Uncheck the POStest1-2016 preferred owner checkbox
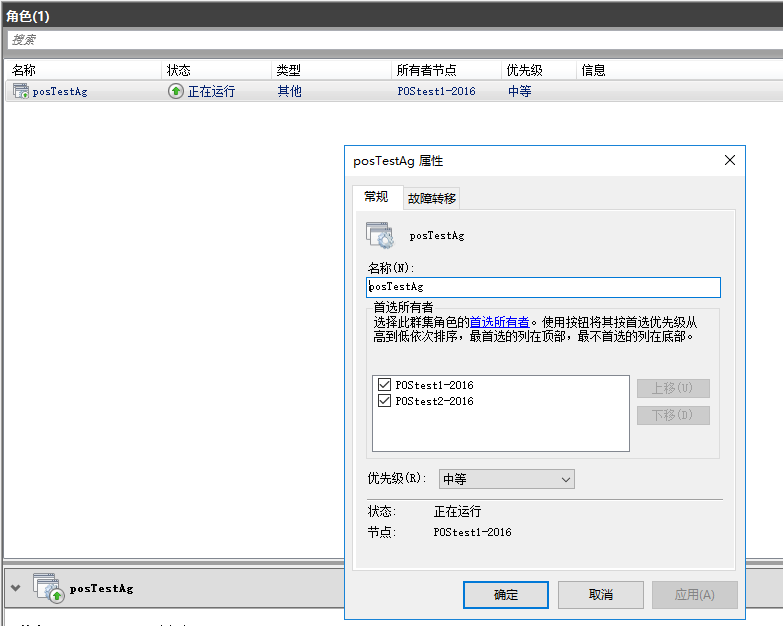Screen dimensions: 783x626 click(384, 384)
